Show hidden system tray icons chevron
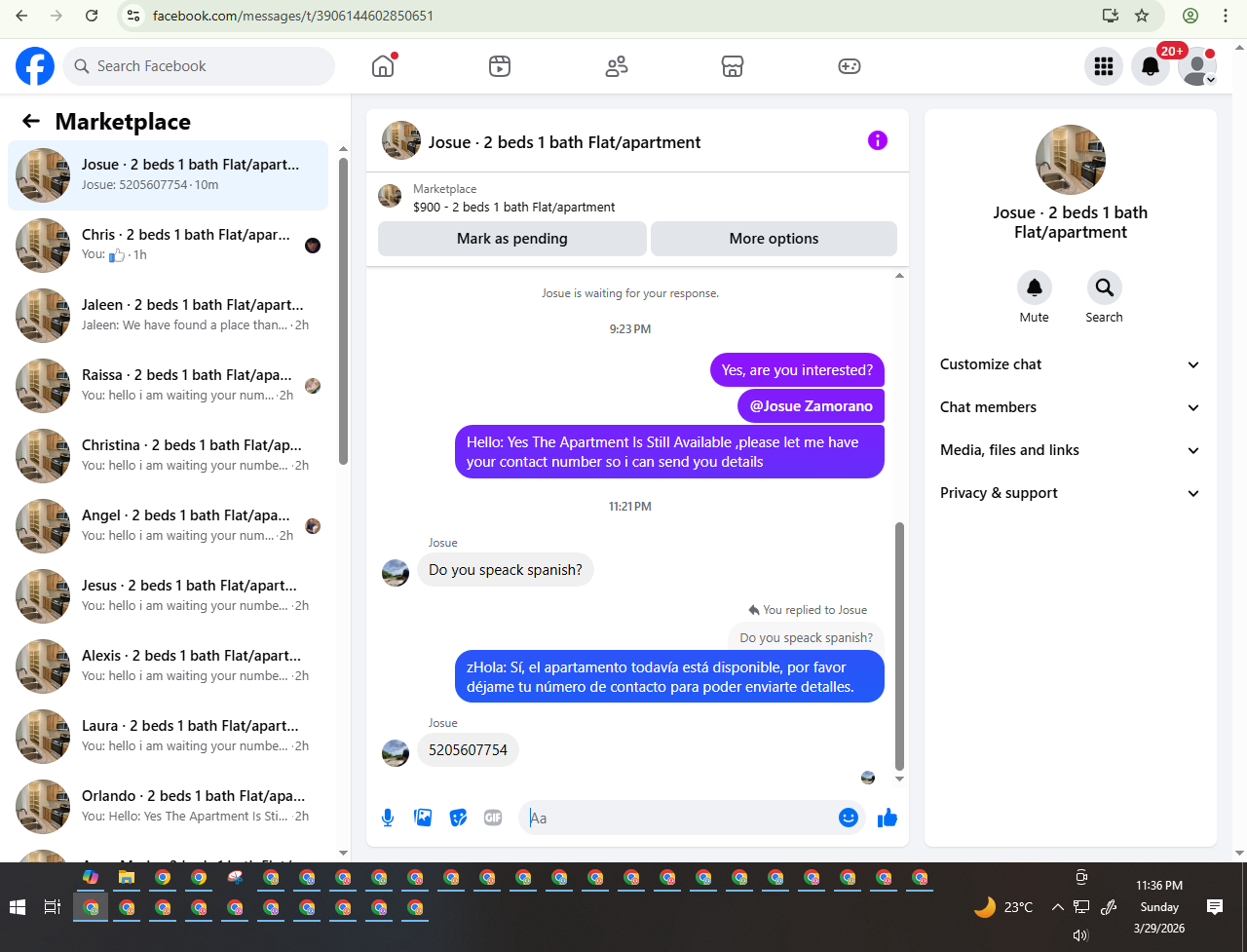 pos(1057,907)
